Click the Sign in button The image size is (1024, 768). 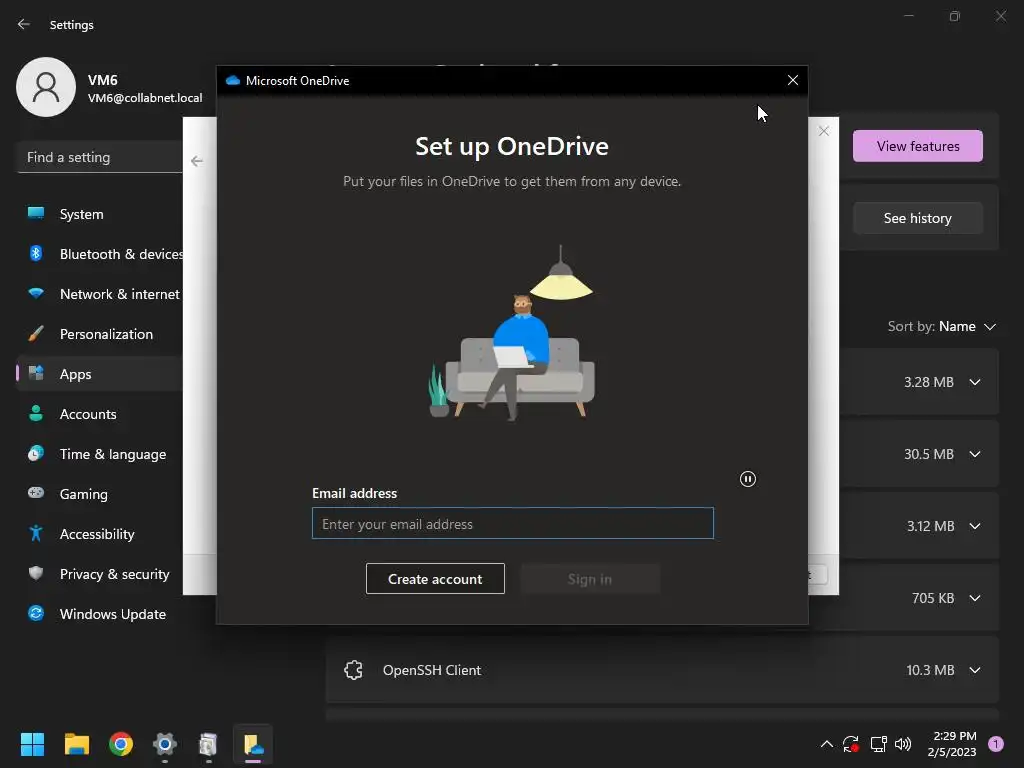click(590, 579)
